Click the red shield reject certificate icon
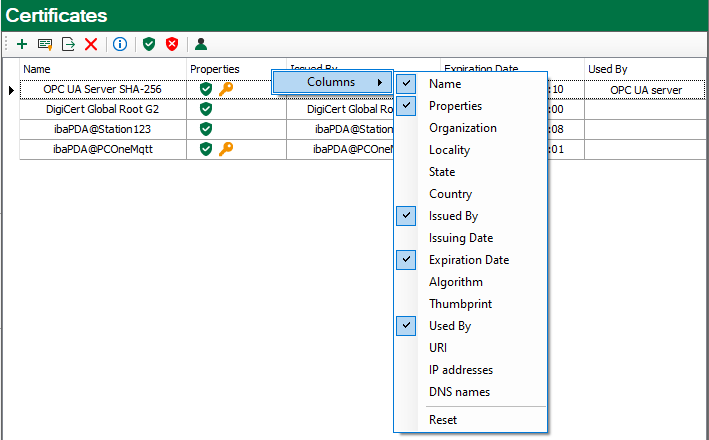This screenshot has height=440, width=709. click(x=172, y=44)
